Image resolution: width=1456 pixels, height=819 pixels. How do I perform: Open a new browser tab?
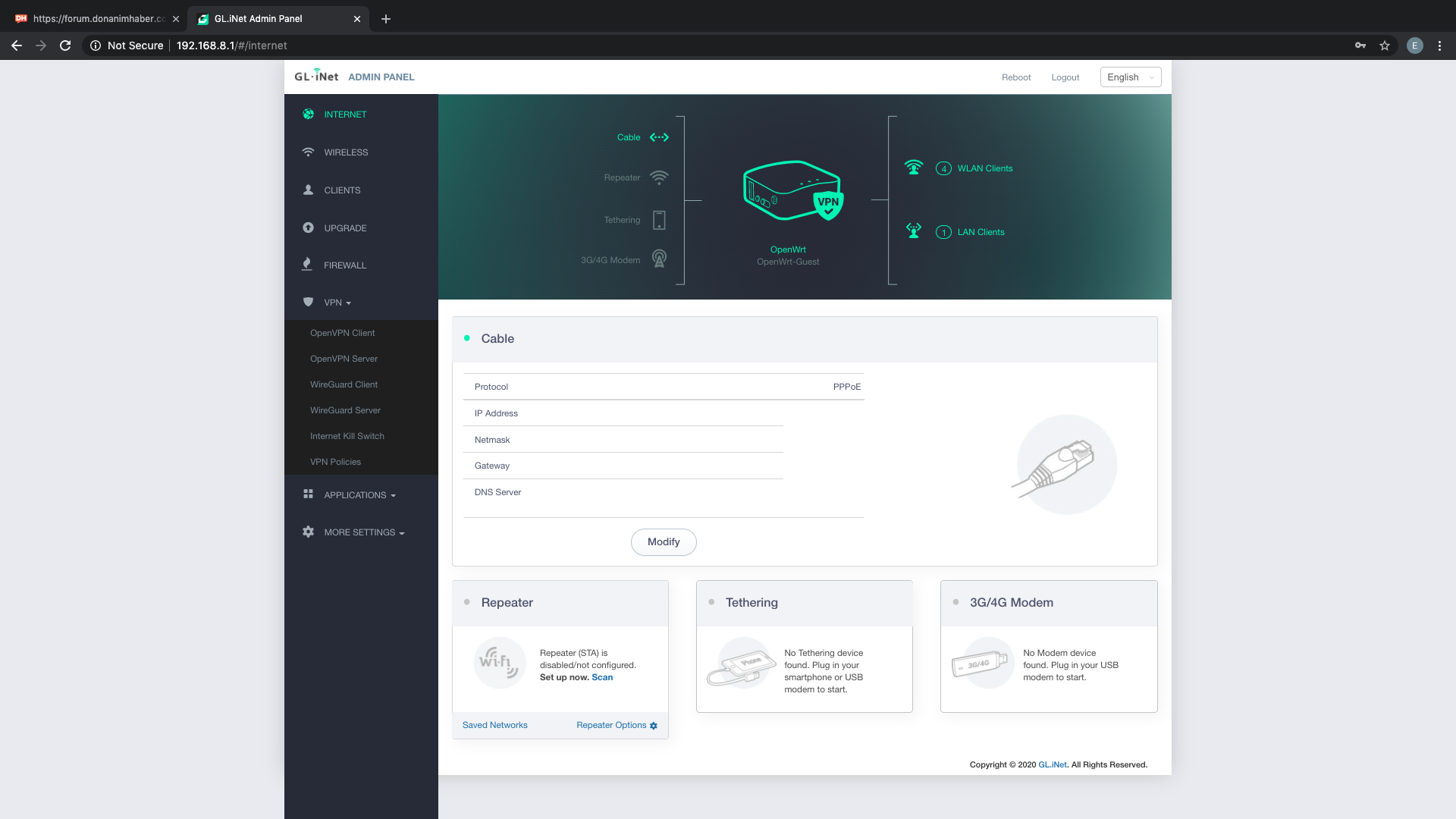[386, 19]
